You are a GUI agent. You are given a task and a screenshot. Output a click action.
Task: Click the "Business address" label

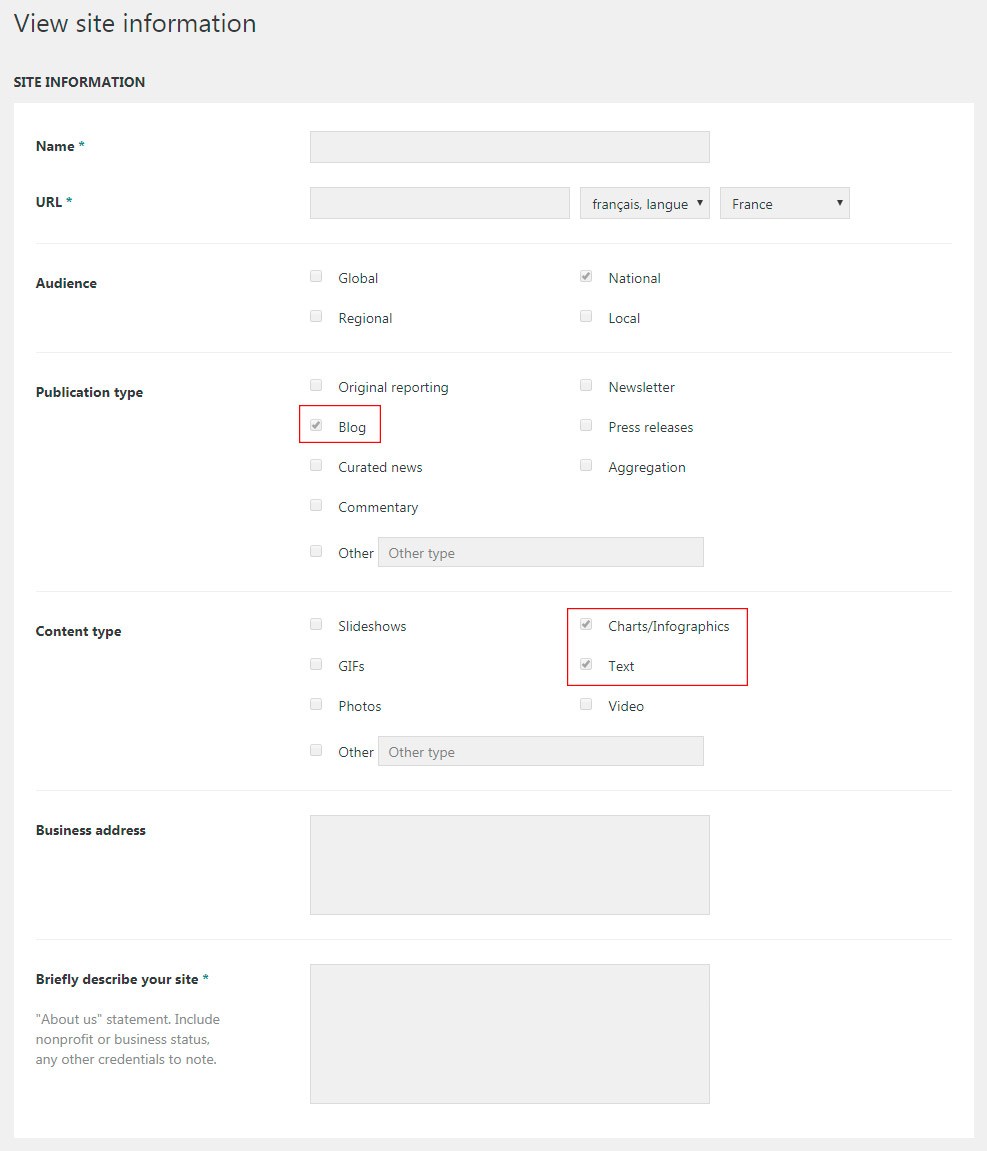tap(91, 830)
